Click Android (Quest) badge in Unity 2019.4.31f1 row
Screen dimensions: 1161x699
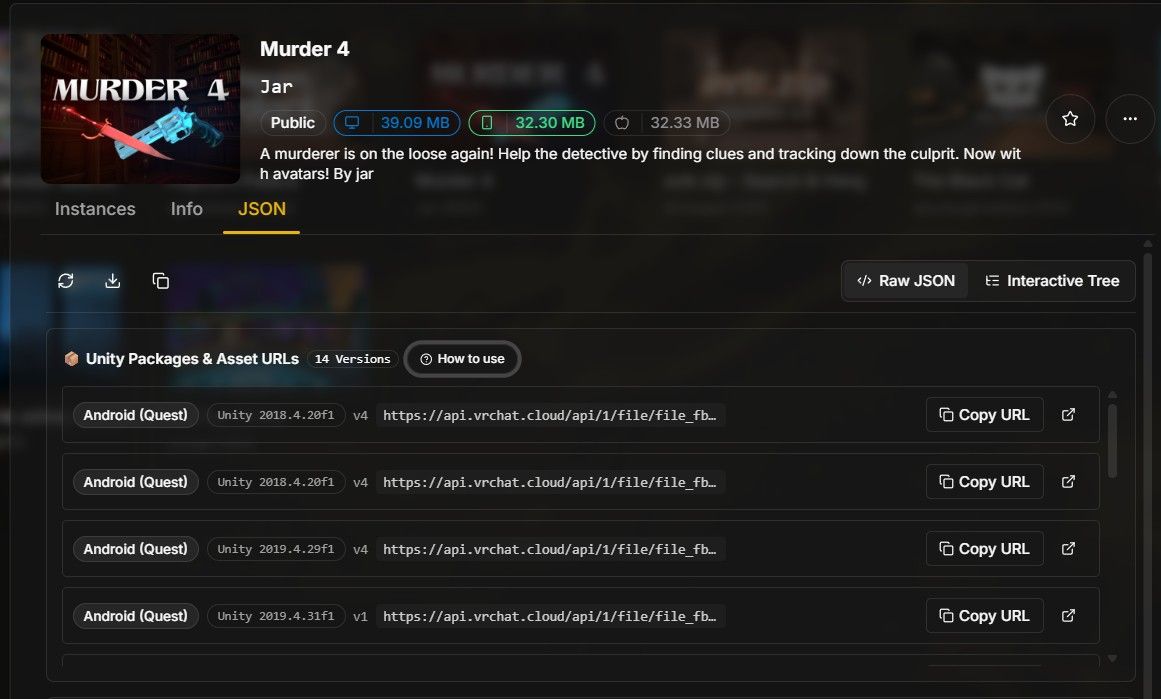(135, 616)
